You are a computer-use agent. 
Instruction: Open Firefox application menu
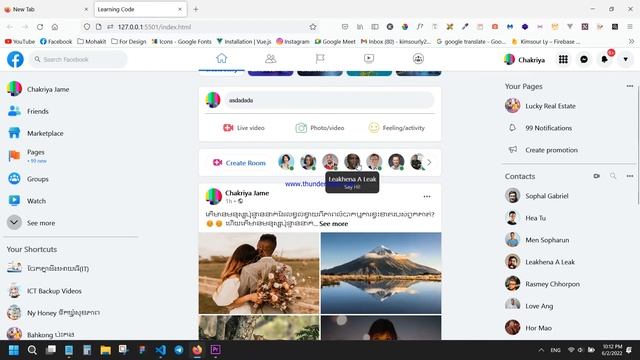(x=630, y=27)
